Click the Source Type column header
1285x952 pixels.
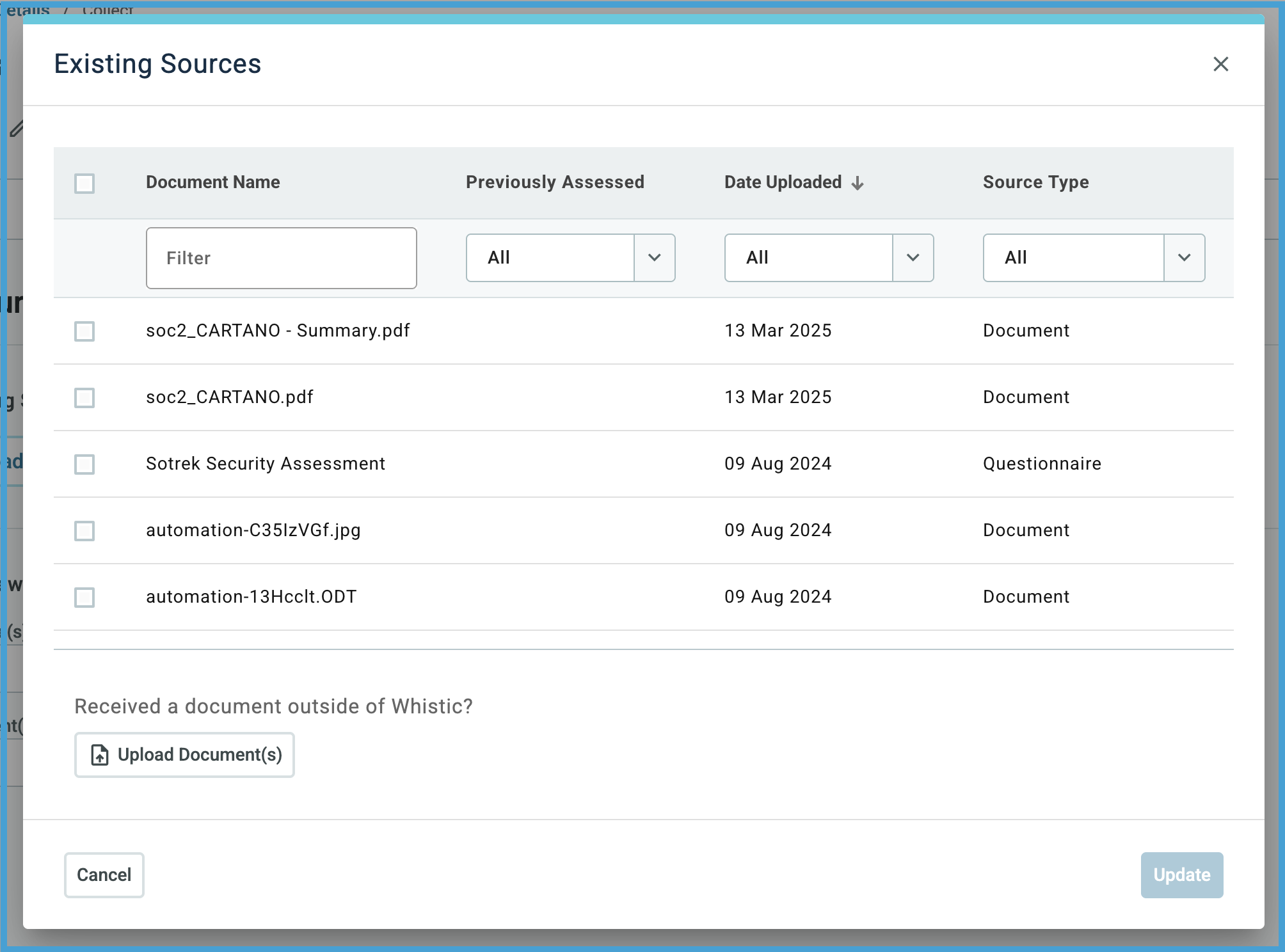pos(1035,182)
